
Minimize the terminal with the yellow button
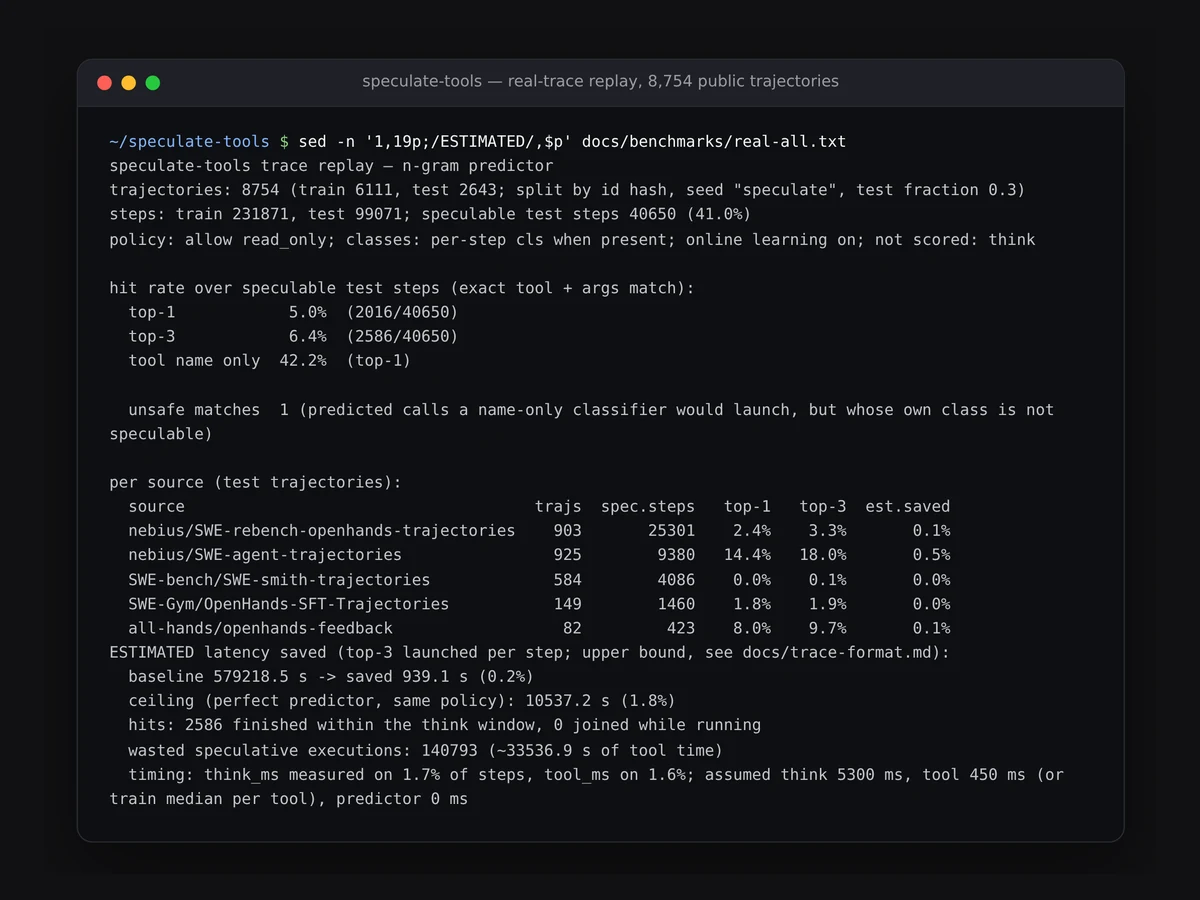128,83
